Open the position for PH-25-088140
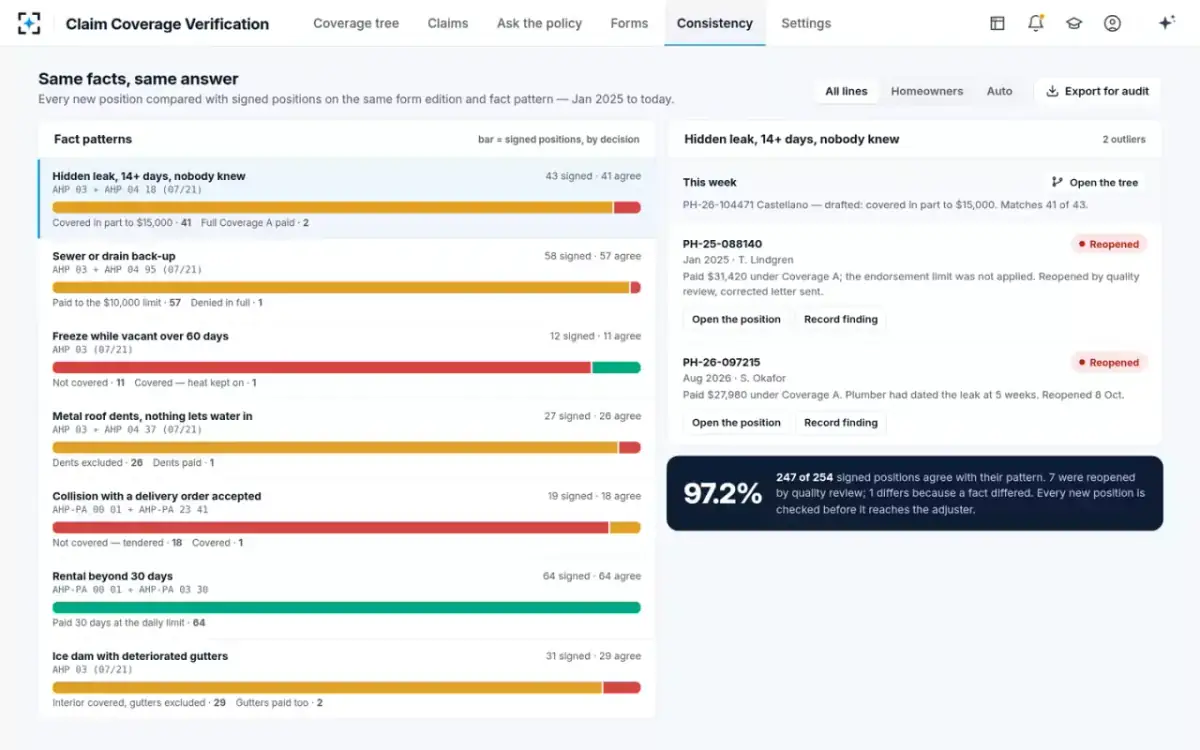 point(736,320)
